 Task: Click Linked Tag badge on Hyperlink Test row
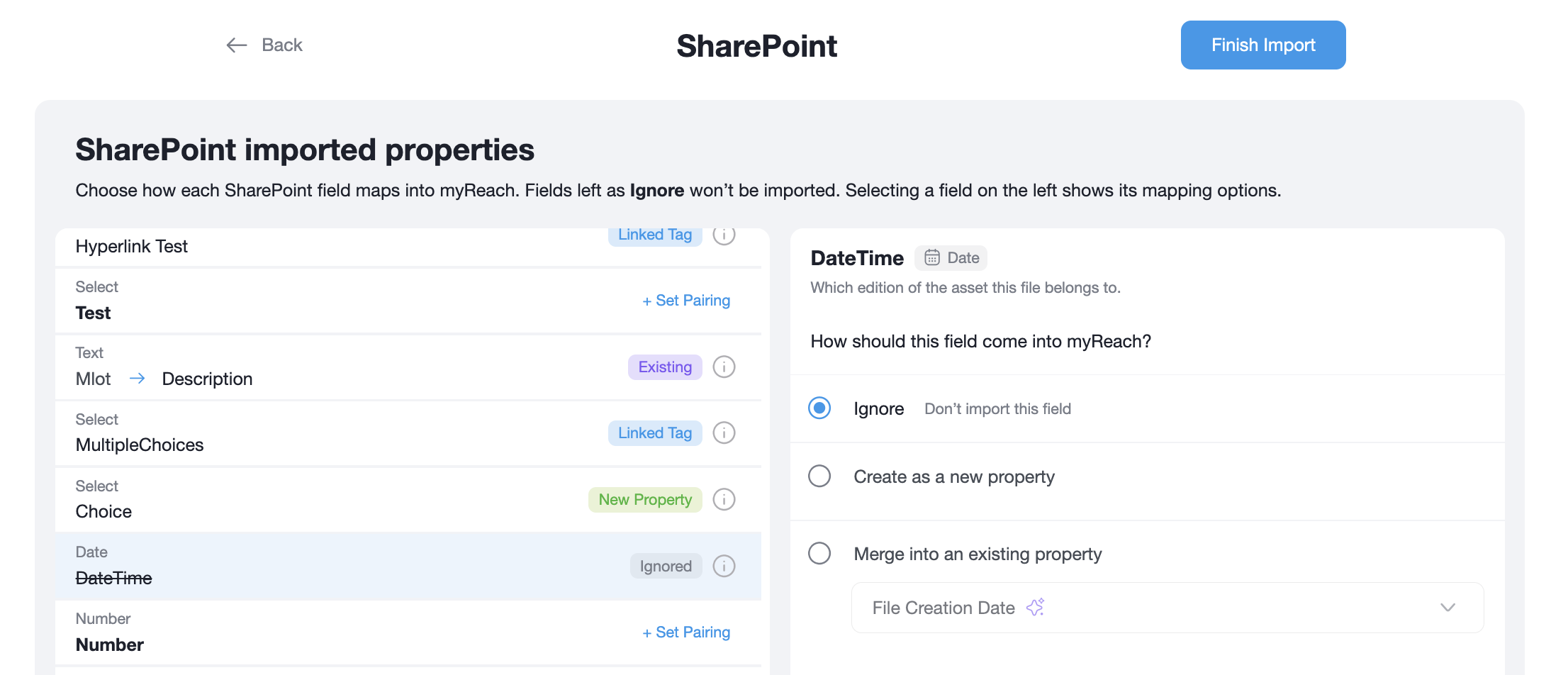[x=655, y=235]
